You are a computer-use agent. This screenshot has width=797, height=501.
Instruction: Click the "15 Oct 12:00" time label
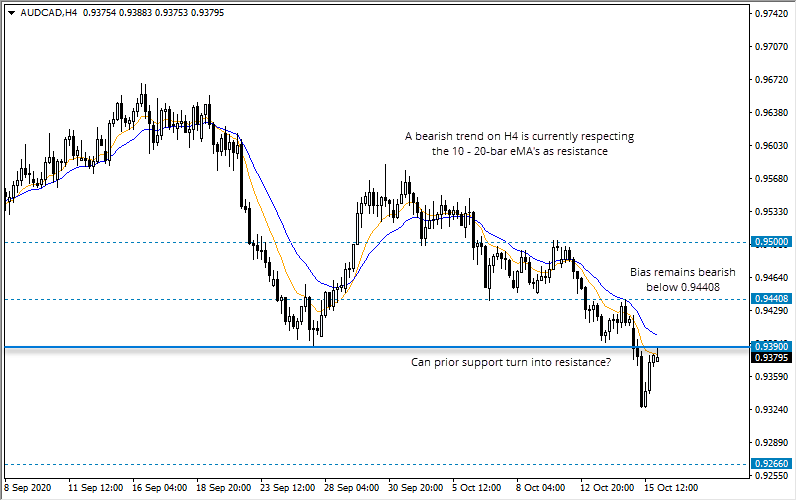(669, 488)
